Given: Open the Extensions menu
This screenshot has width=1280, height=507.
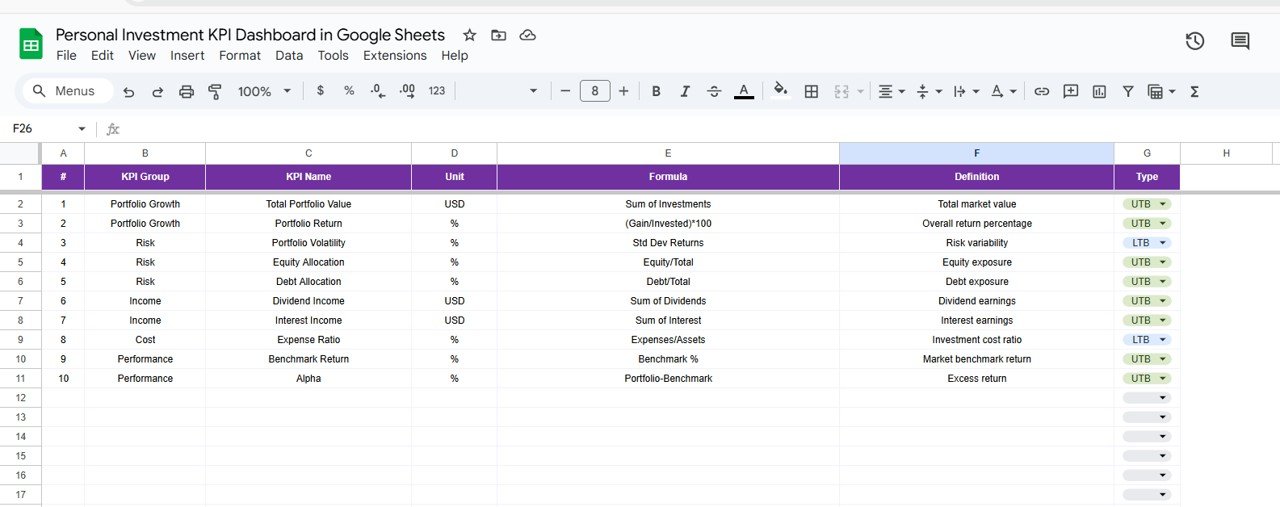Looking at the screenshot, I should [x=394, y=56].
